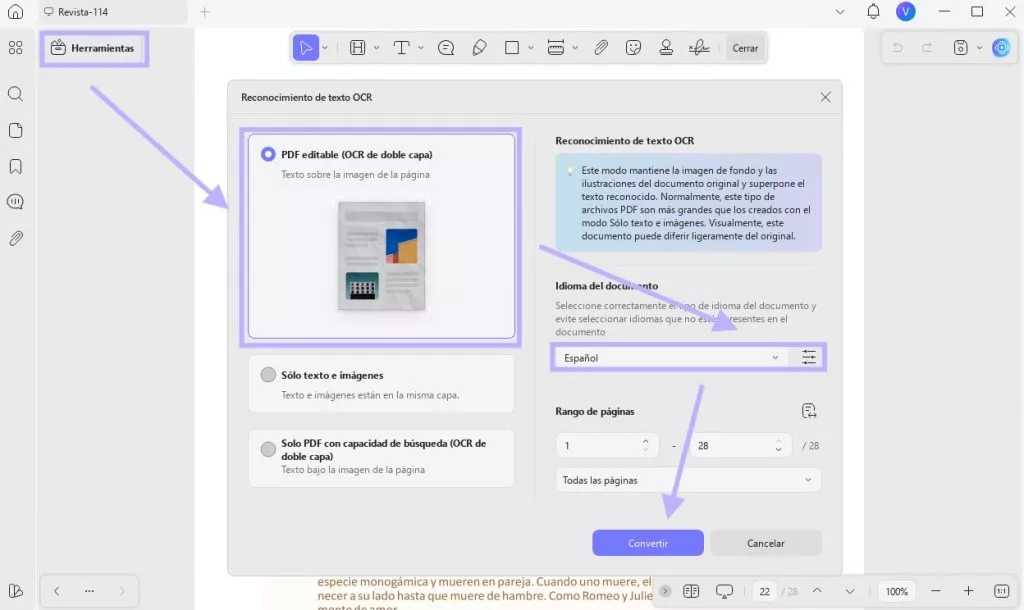Open the language advanced settings sliders icon
This screenshot has height=610, width=1024.
[x=808, y=357]
